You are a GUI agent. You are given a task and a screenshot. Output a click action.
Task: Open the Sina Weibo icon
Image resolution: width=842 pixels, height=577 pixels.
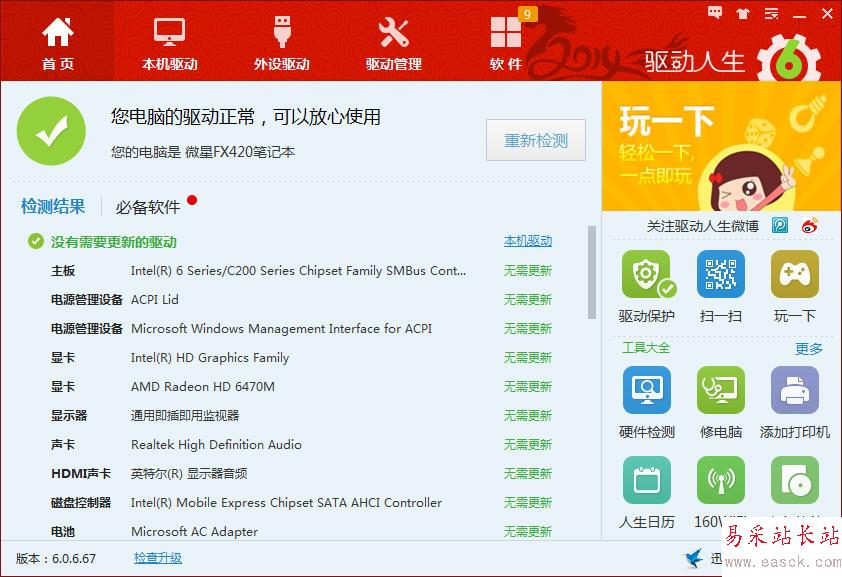pos(810,225)
